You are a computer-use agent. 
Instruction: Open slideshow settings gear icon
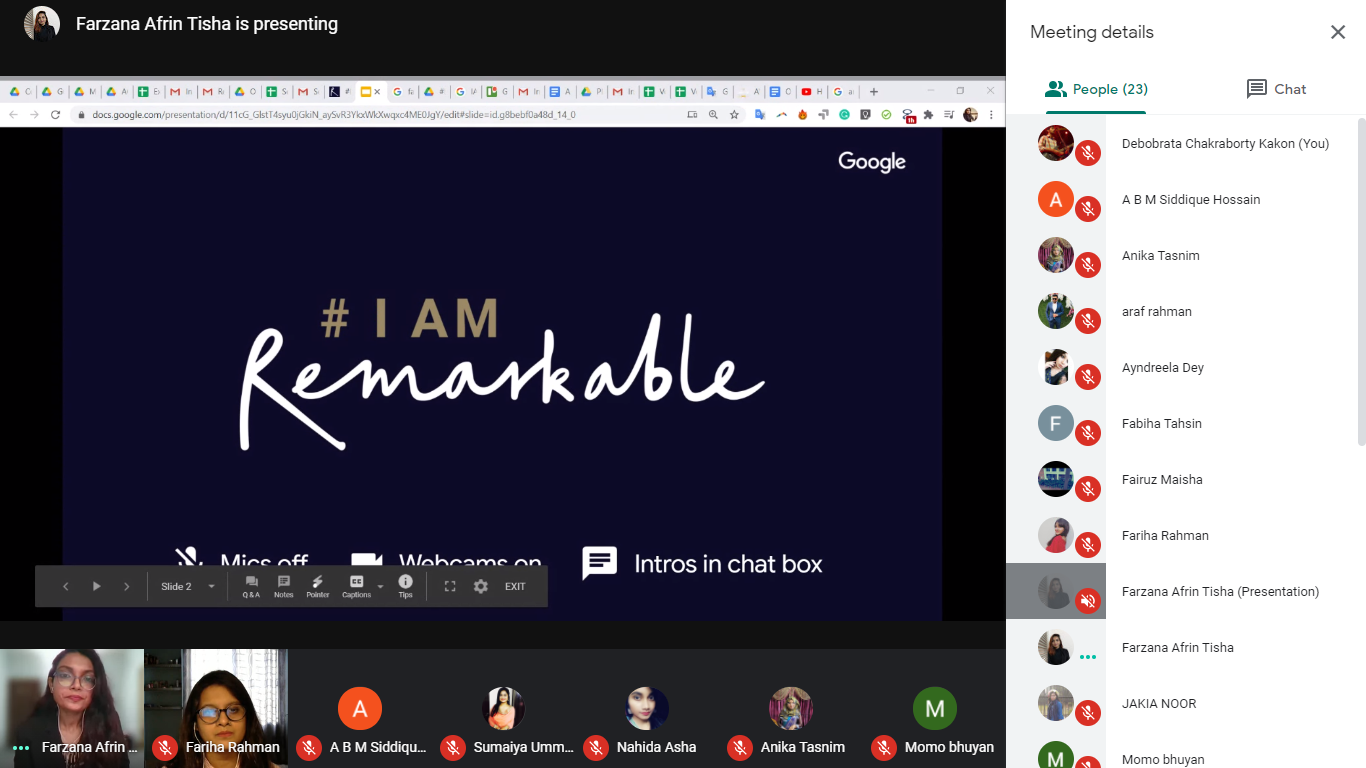[481, 587]
